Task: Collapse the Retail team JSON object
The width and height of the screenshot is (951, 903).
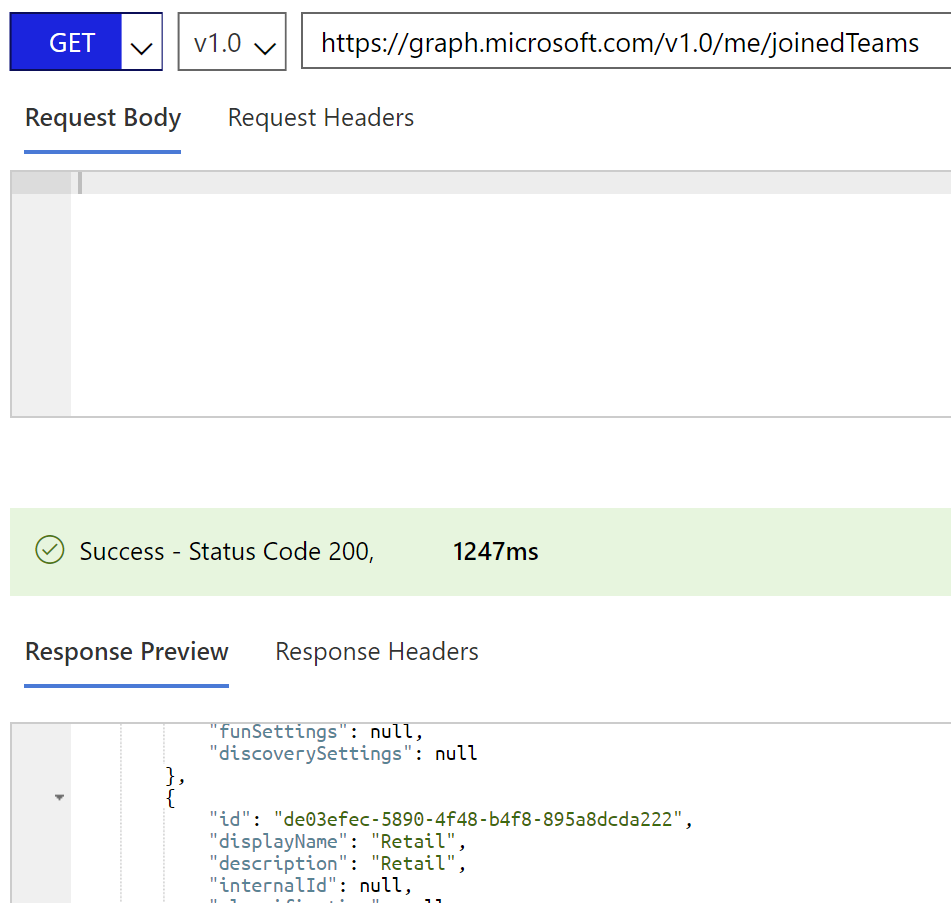Action: pos(59,797)
